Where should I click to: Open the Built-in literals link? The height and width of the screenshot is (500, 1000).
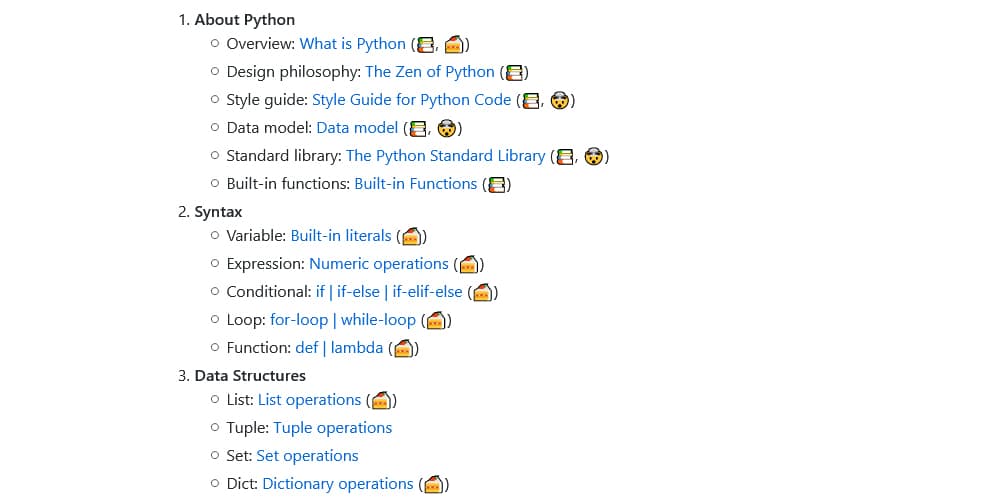tap(341, 236)
